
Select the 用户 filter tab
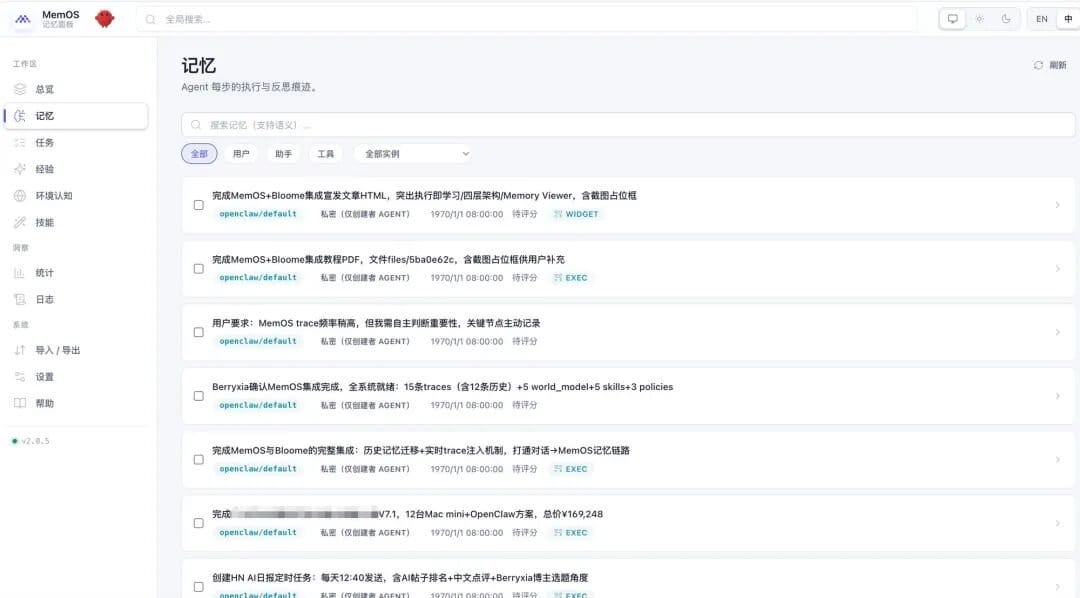(241, 154)
